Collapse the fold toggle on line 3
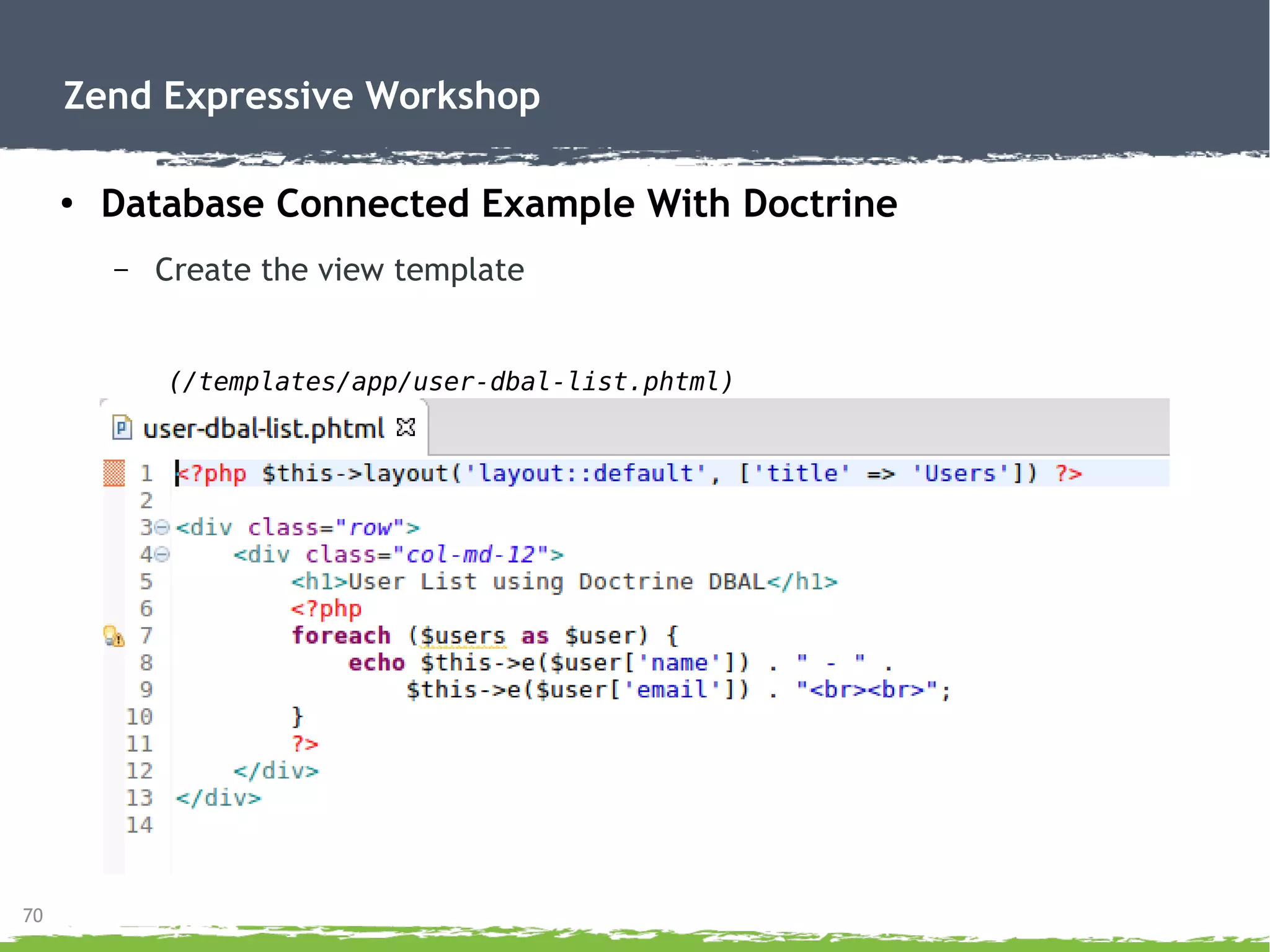Image resolution: width=1270 pixels, height=952 pixels. point(161,528)
